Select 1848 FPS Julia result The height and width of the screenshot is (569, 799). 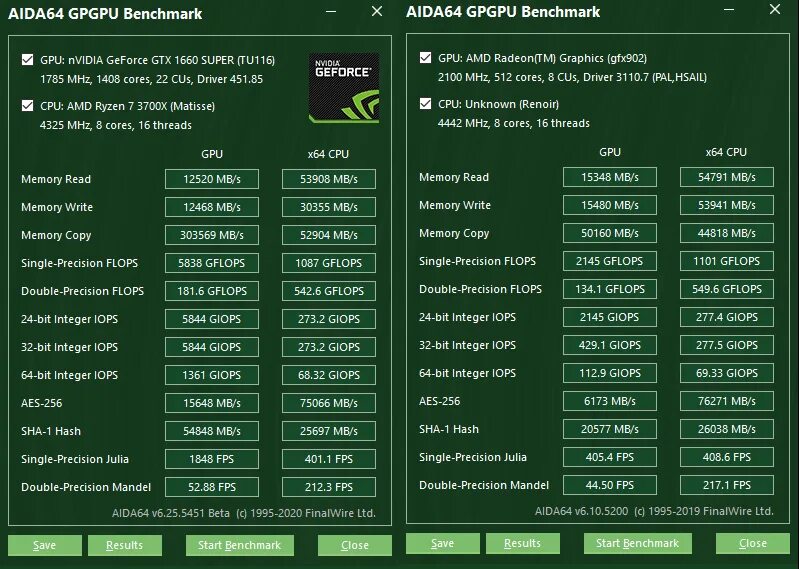[212, 459]
